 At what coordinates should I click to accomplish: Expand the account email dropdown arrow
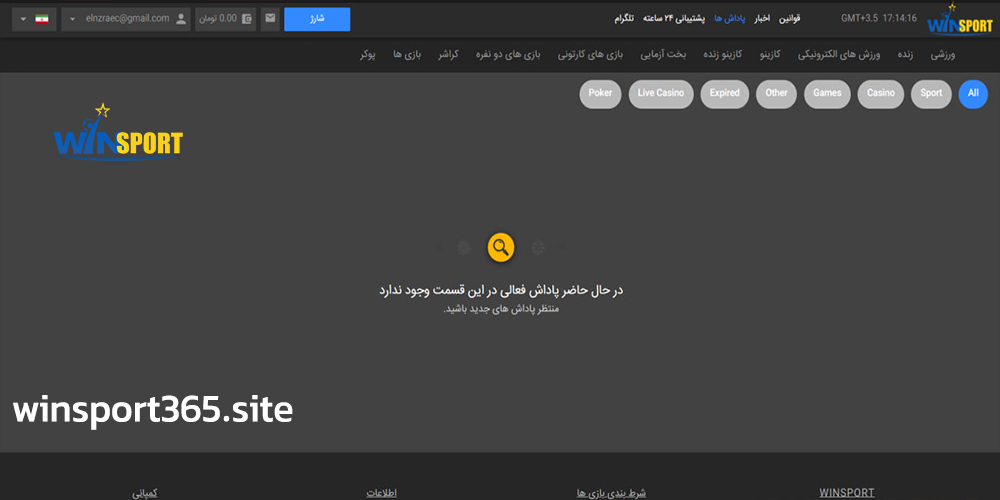[x=72, y=19]
